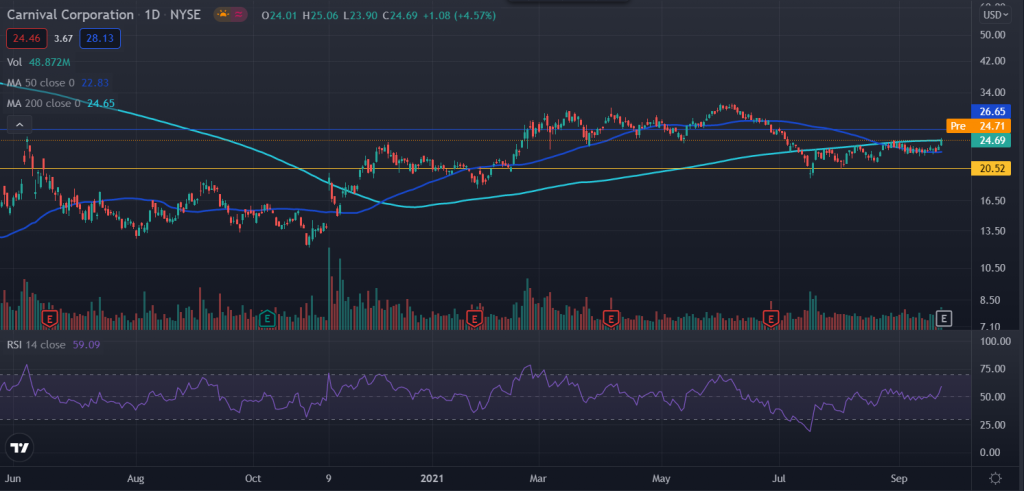The image size is (1024, 491).
Task: Click the yellow 20.52 price label
Action: (x=991, y=168)
